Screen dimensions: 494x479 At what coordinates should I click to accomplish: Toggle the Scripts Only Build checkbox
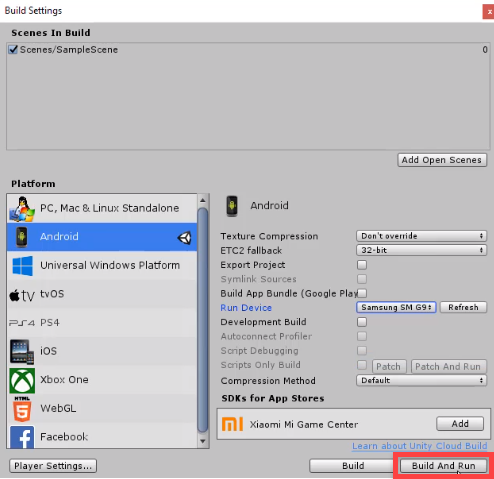(x=362, y=365)
